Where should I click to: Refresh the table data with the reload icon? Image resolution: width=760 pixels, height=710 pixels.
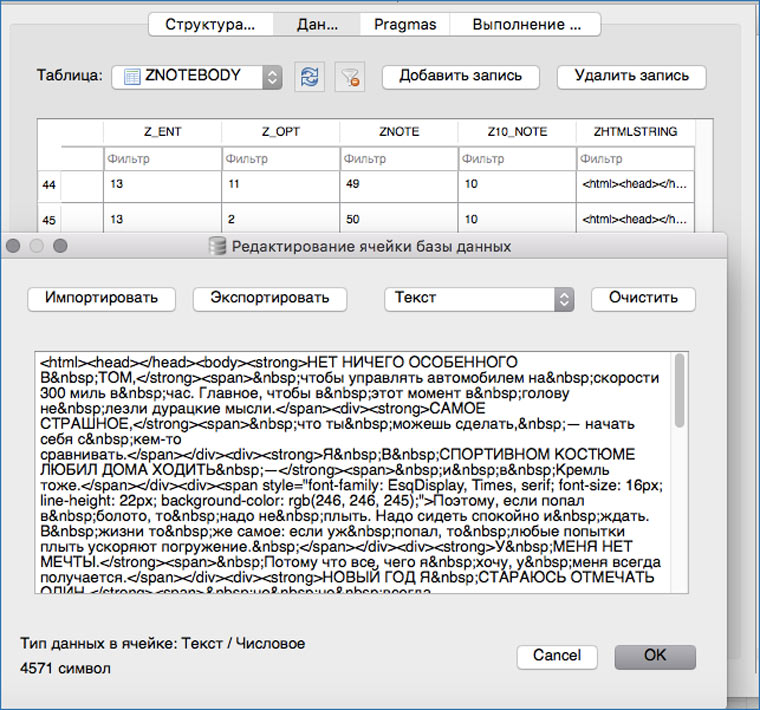(x=309, y=77)
